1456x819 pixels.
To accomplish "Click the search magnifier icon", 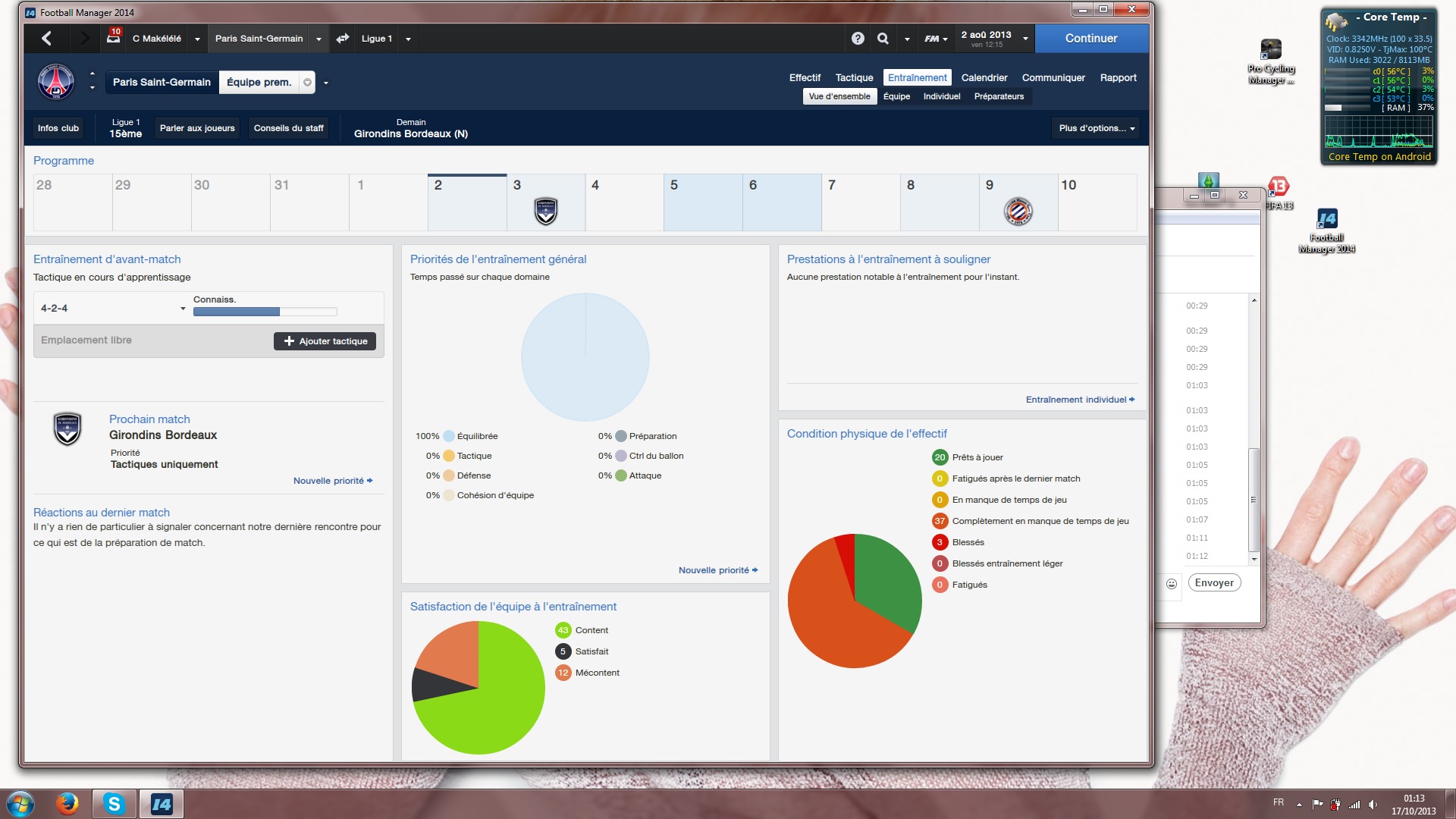I will [883, 38].
